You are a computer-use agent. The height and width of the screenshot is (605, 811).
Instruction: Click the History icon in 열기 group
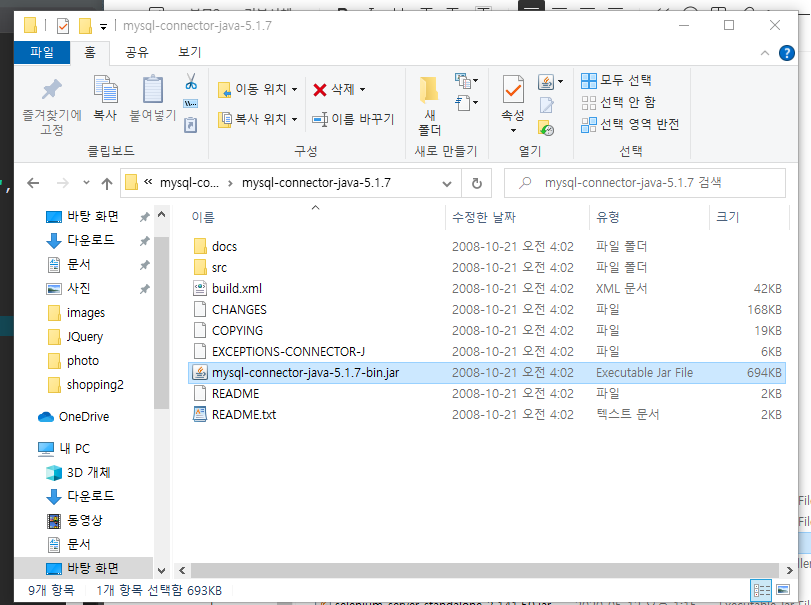click(546, 128)
